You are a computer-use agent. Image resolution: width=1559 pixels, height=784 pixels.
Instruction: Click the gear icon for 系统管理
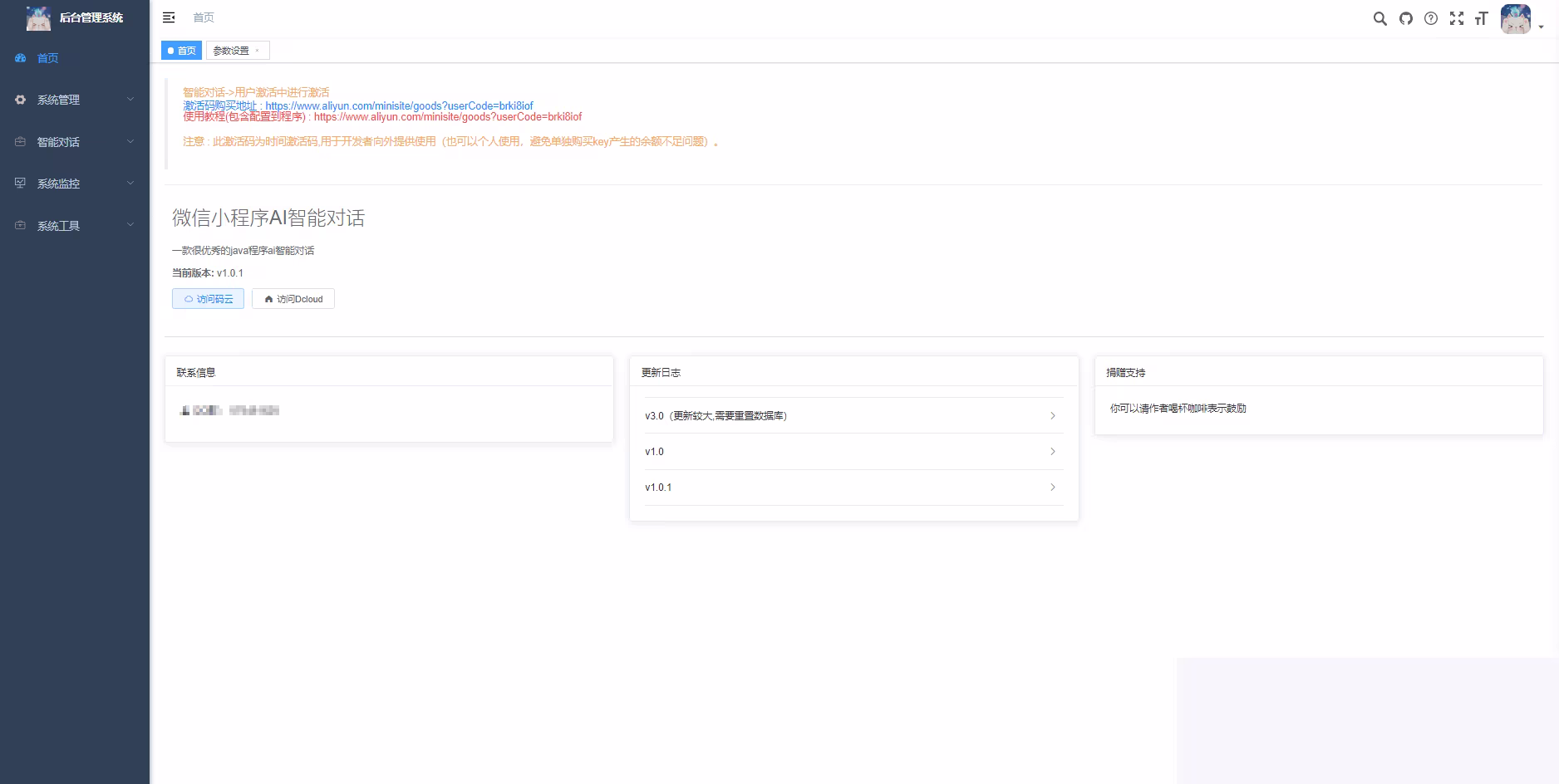(21, 100)
